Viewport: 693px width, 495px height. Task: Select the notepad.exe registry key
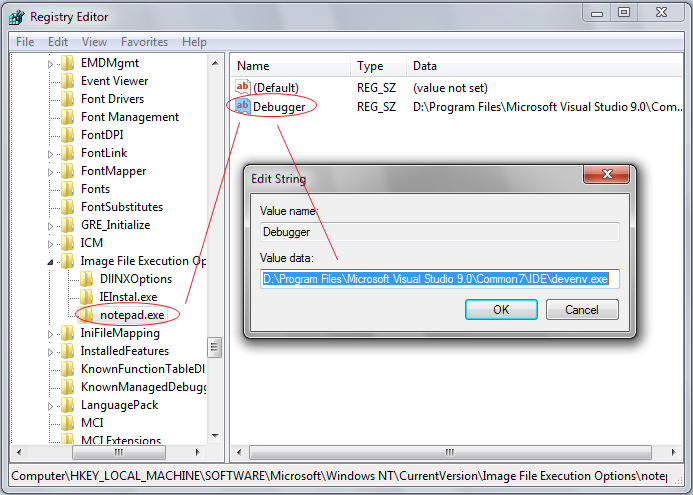132,315
